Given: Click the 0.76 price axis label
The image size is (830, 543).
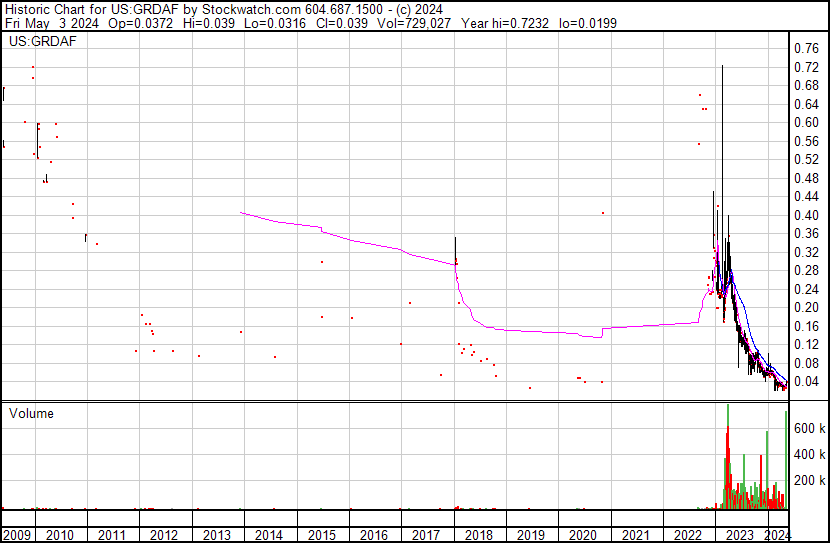Looking at the screenshot, I should [805, 48].
